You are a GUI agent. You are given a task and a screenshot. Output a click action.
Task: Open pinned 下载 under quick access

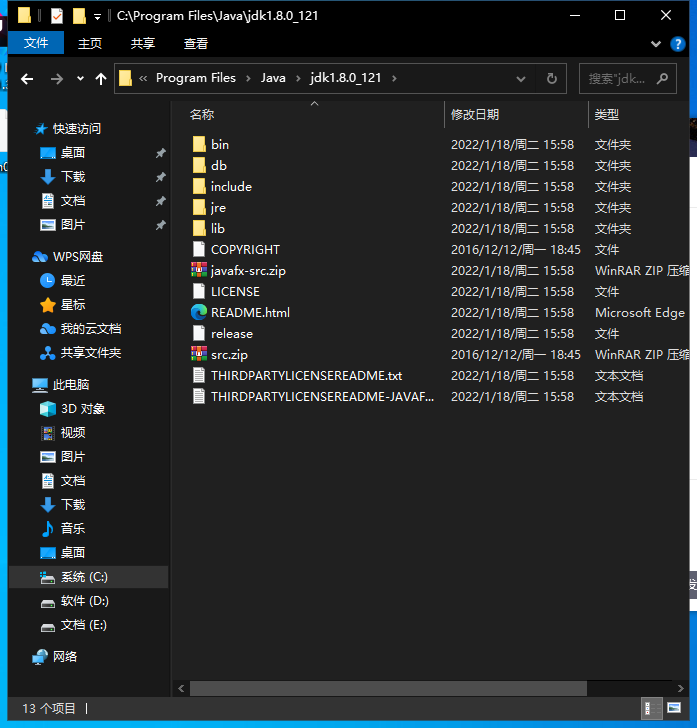pos(73,177)
